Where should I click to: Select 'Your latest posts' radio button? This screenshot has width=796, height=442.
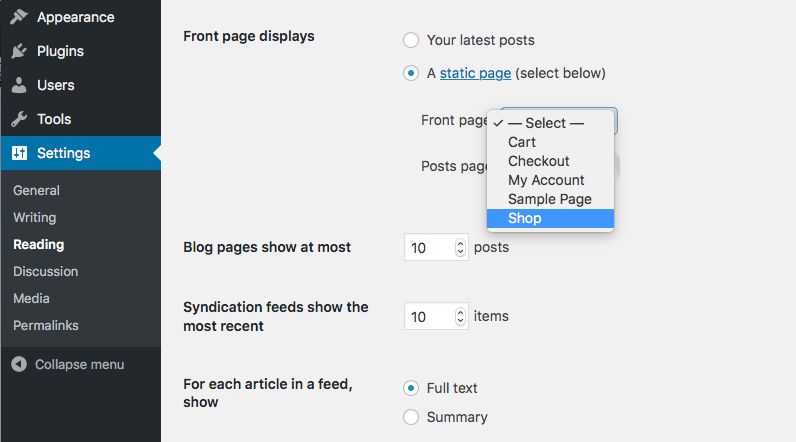[x=411, y=40]
